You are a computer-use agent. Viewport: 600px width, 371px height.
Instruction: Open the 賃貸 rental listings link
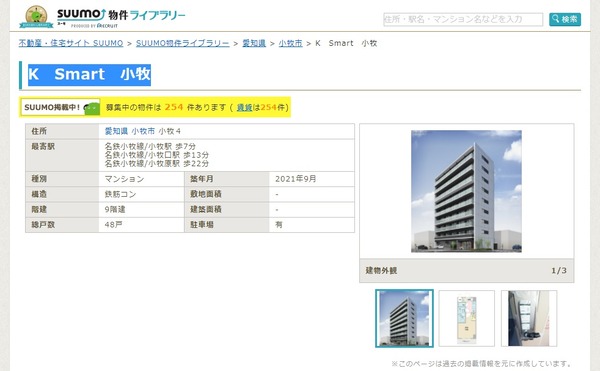coord(245,107)
